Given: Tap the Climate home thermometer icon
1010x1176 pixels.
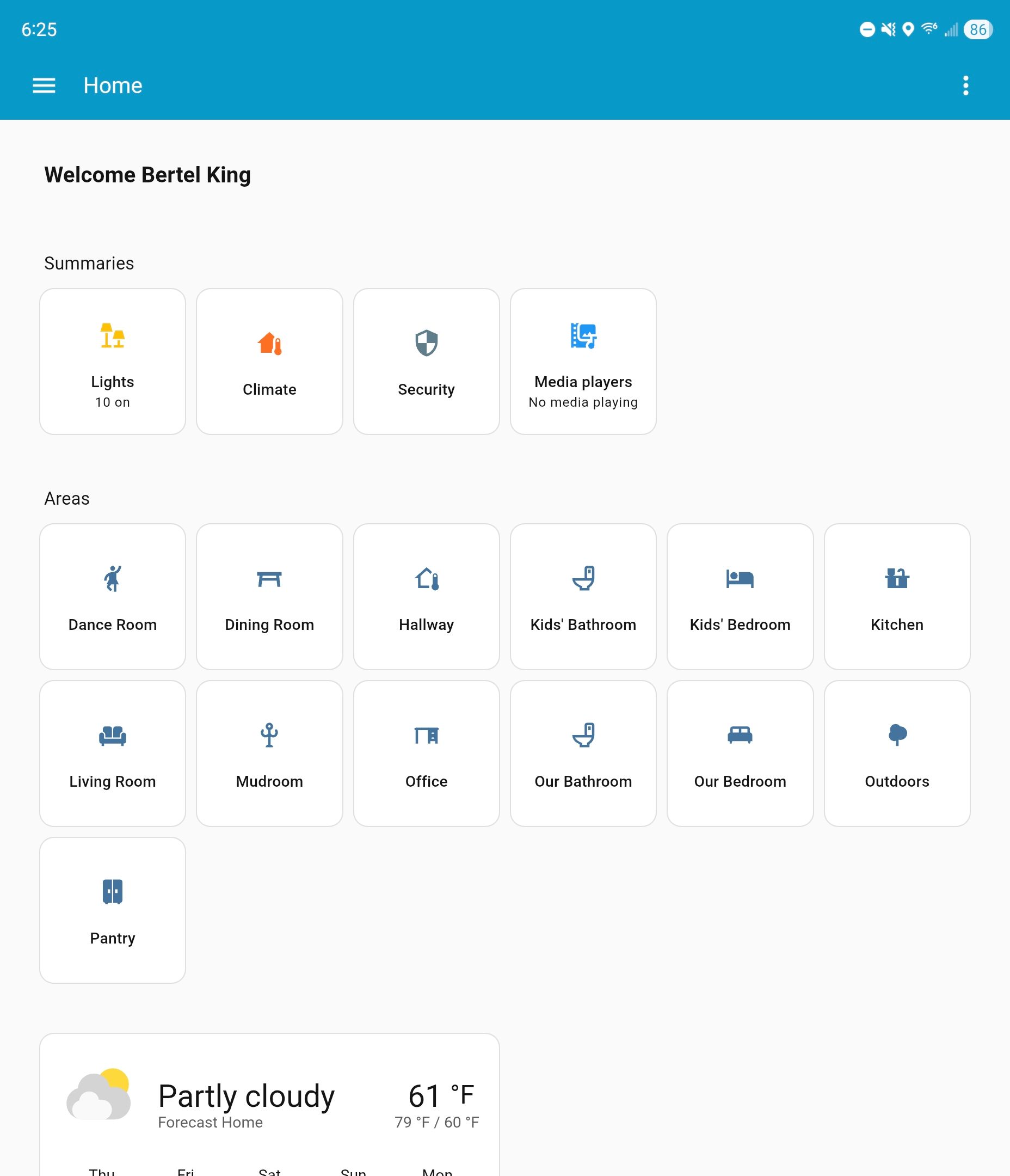Looking at the screenshot, I should 269,344.
